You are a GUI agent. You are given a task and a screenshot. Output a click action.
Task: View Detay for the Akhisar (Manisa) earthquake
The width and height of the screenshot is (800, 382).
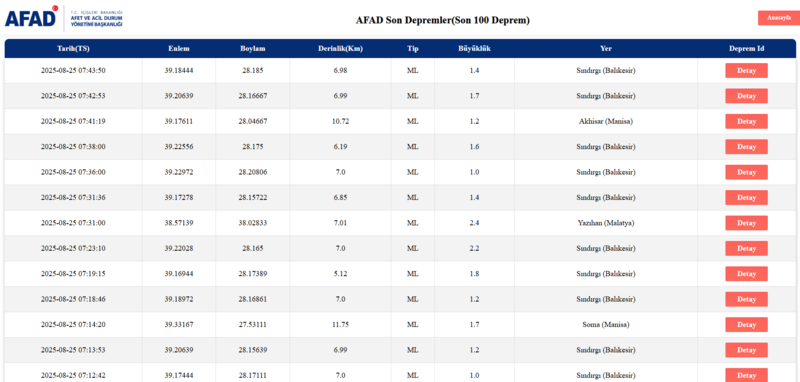click(746, 121)
